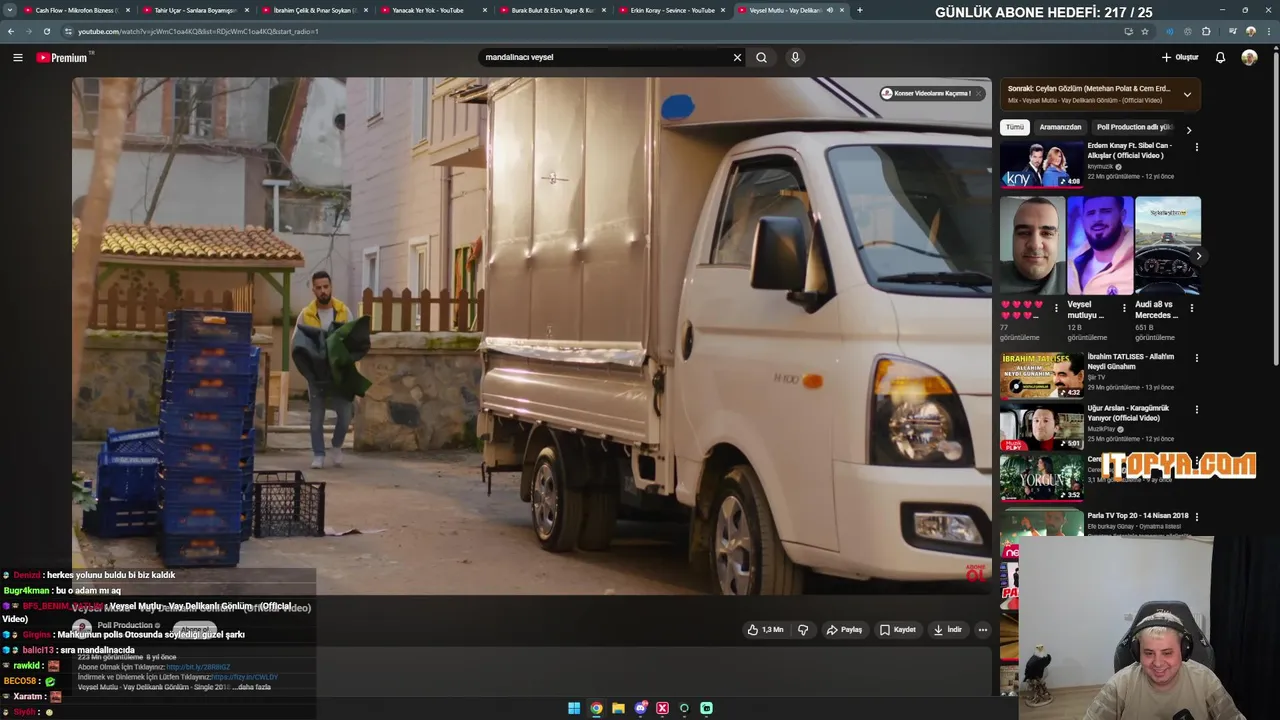The height and width of the screenshot is (720, 1280).
Task: Open options for Erdem Kınay video
Action: (1196, 147)
